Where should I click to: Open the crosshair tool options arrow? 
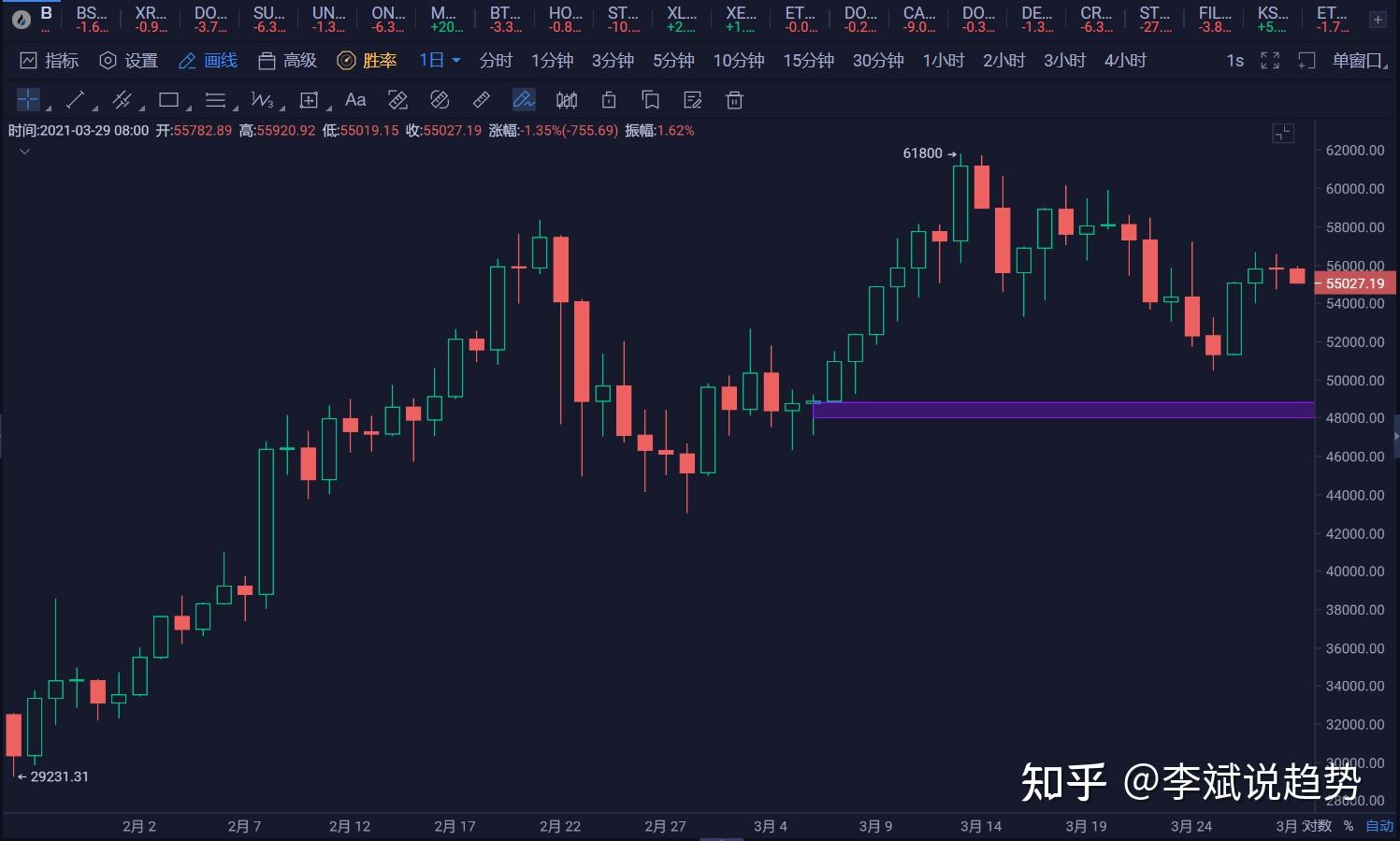pos(49,107)
